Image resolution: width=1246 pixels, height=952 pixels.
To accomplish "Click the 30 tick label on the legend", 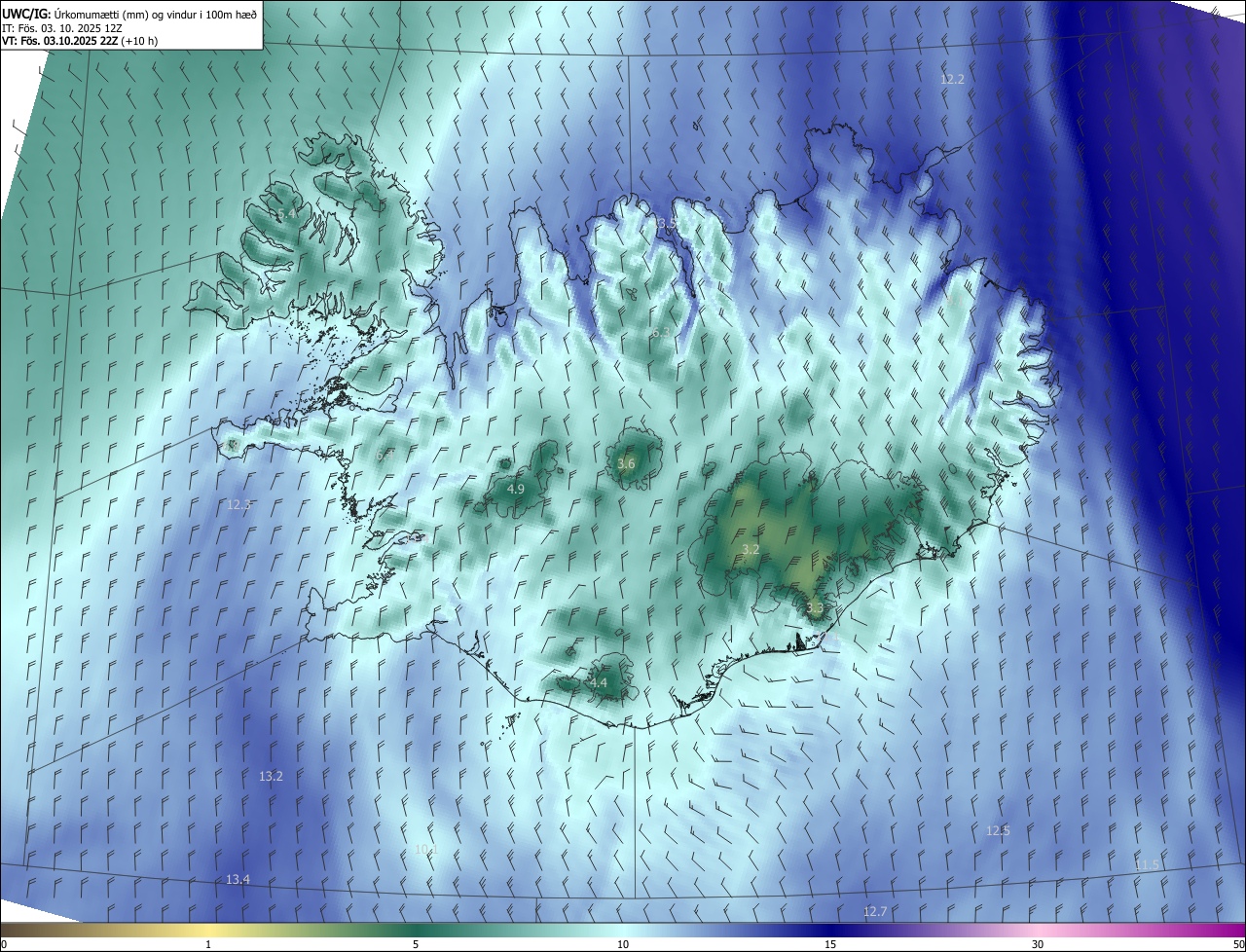I will point(1038,944).
